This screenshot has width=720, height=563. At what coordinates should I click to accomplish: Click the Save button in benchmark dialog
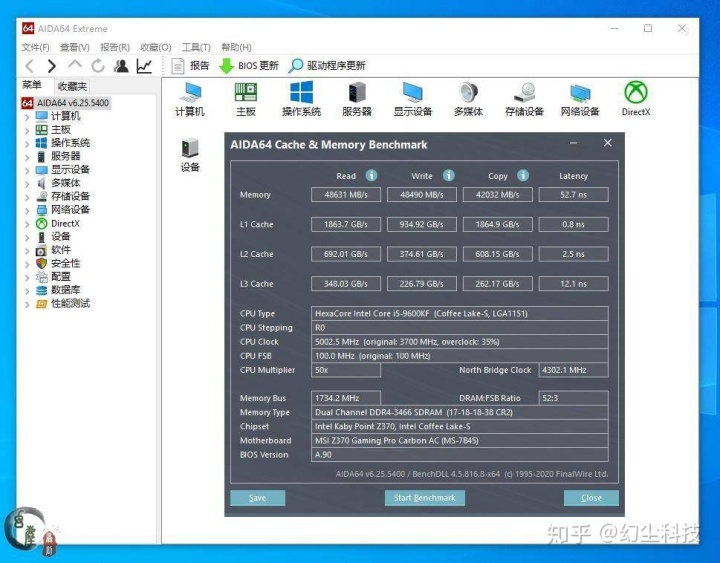click(x=257, y=498)
